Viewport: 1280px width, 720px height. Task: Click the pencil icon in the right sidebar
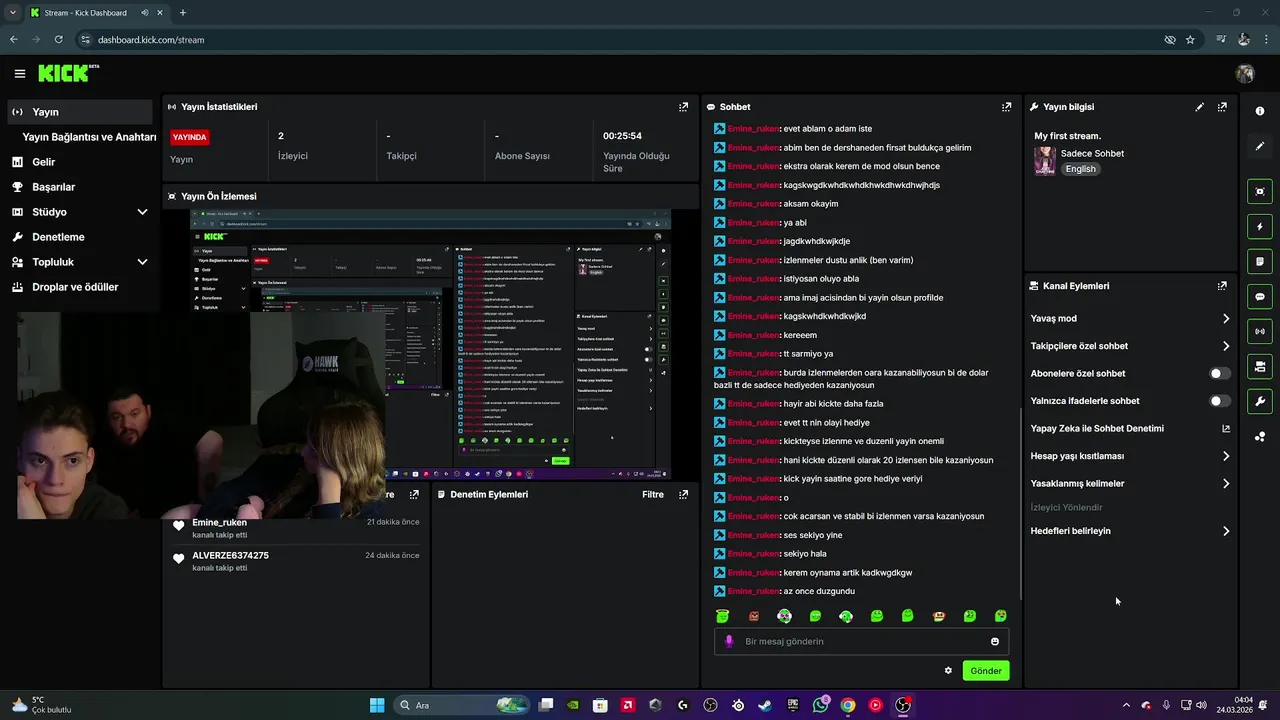(x=1260, y=146)
